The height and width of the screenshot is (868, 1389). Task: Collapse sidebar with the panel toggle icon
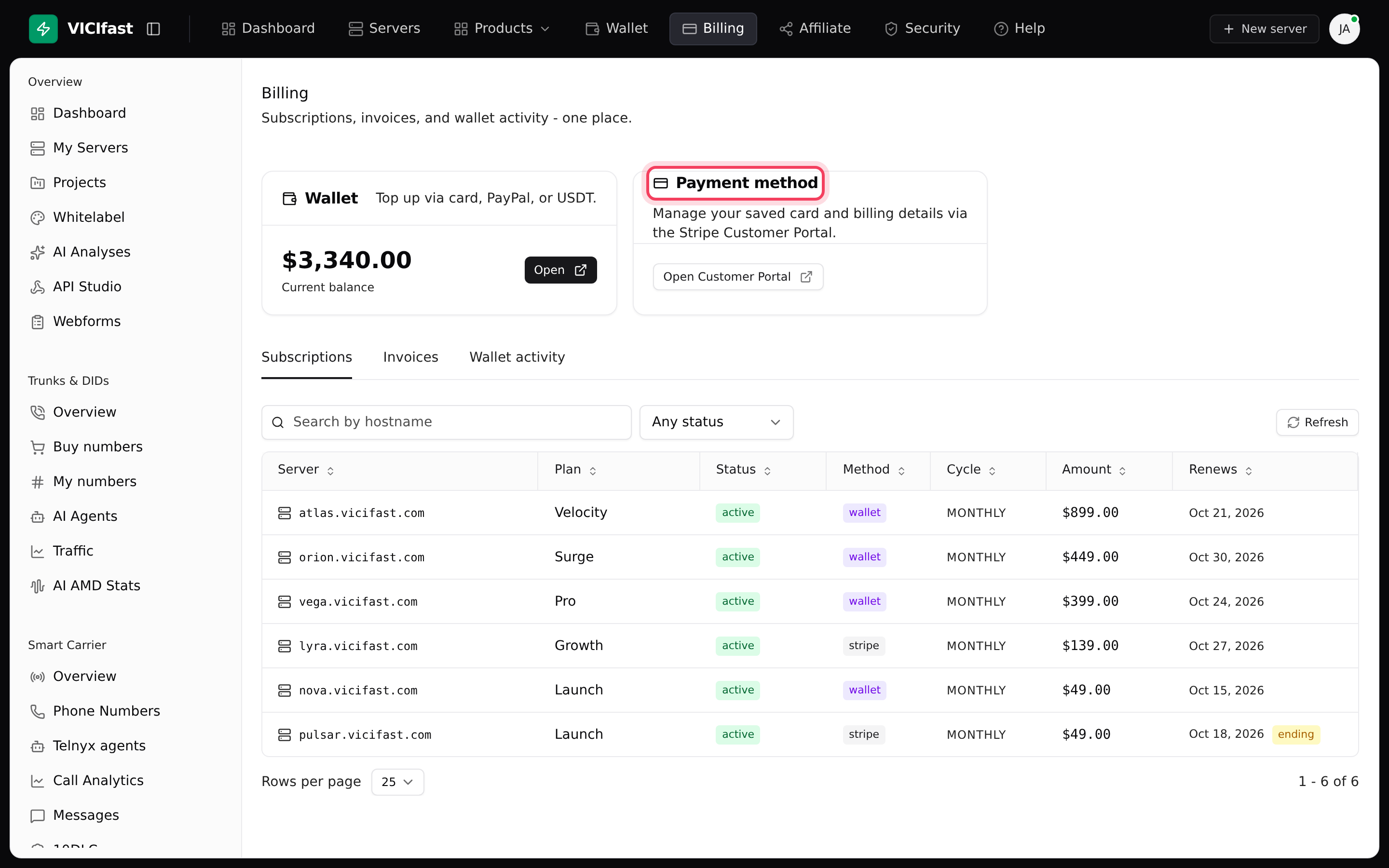pyautogui.click(x=153, y=29)
